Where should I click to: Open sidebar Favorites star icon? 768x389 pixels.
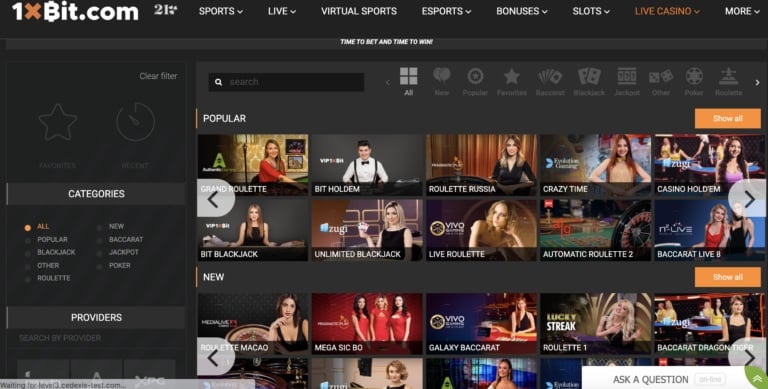[58, 122]
